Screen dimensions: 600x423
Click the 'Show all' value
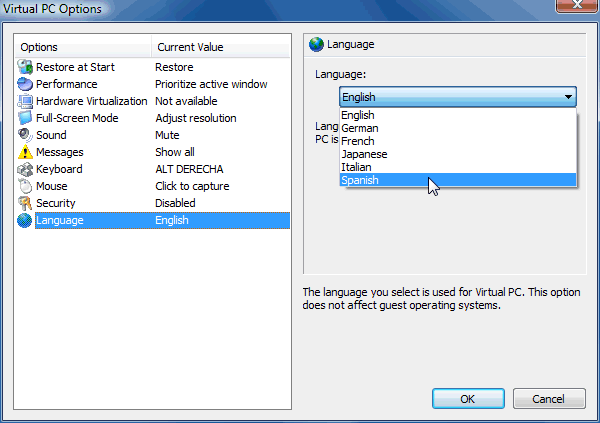175,152
